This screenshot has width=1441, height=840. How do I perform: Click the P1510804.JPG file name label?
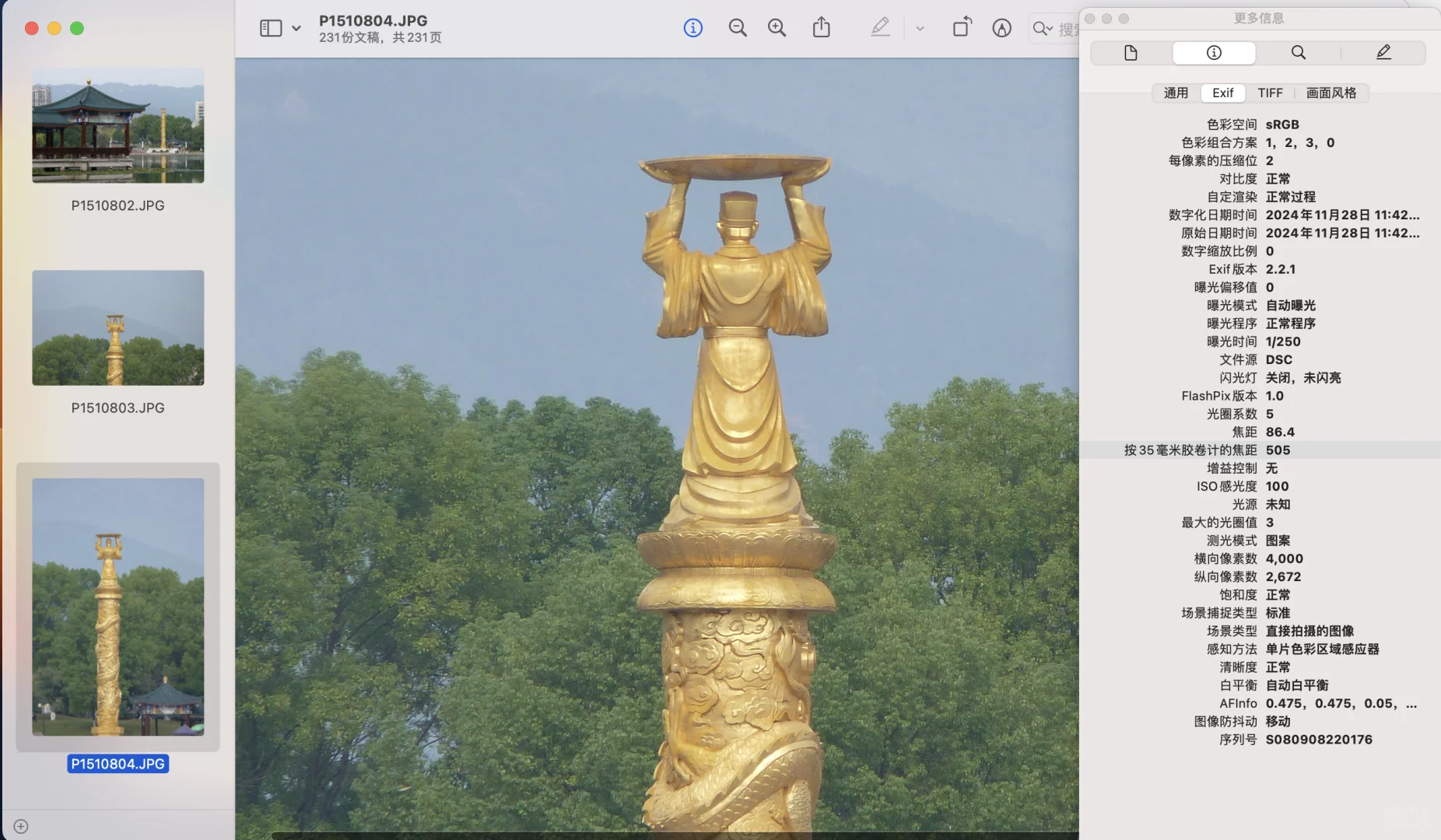(118, 764)
